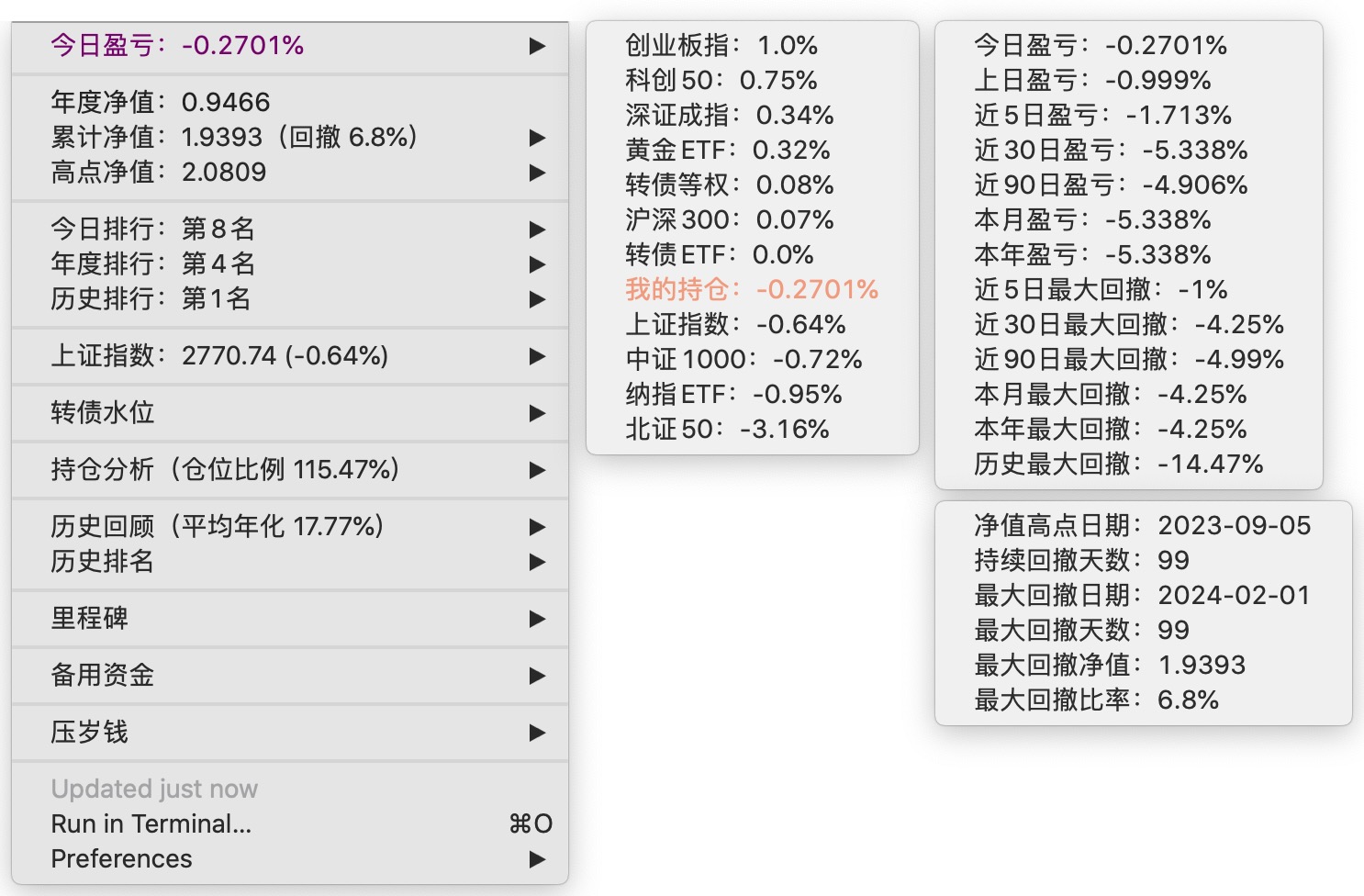Click the 持仓分析 arrow indicator

[538, 470]
